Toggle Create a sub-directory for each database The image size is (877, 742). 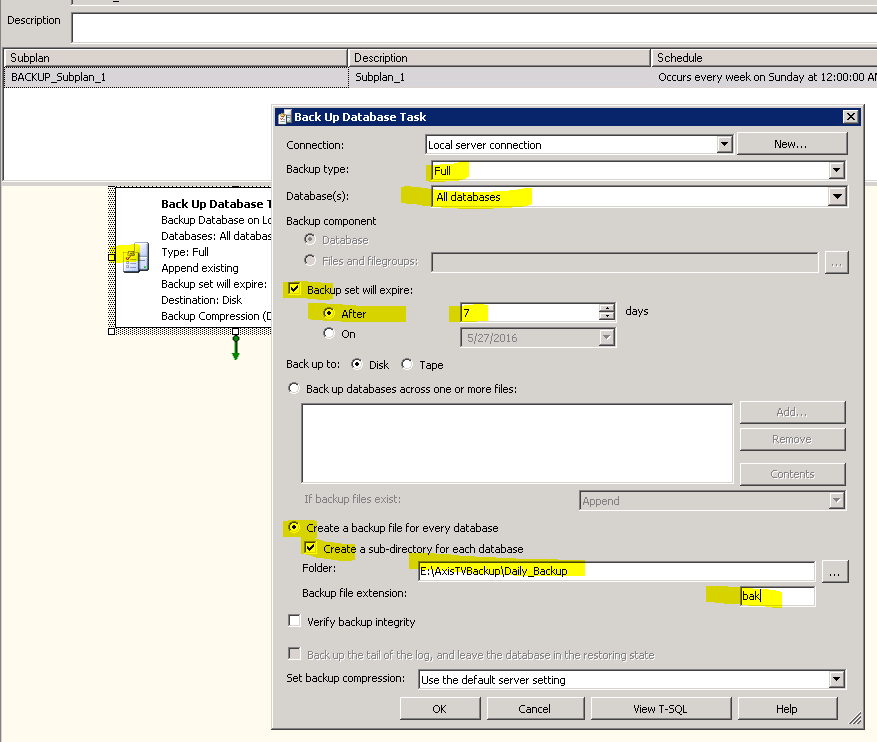310,547
